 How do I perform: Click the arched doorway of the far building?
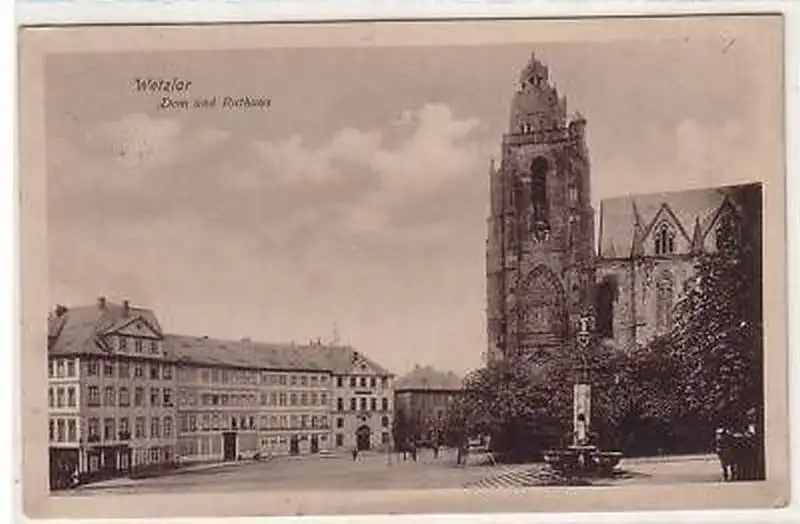(x=362, y=437)
